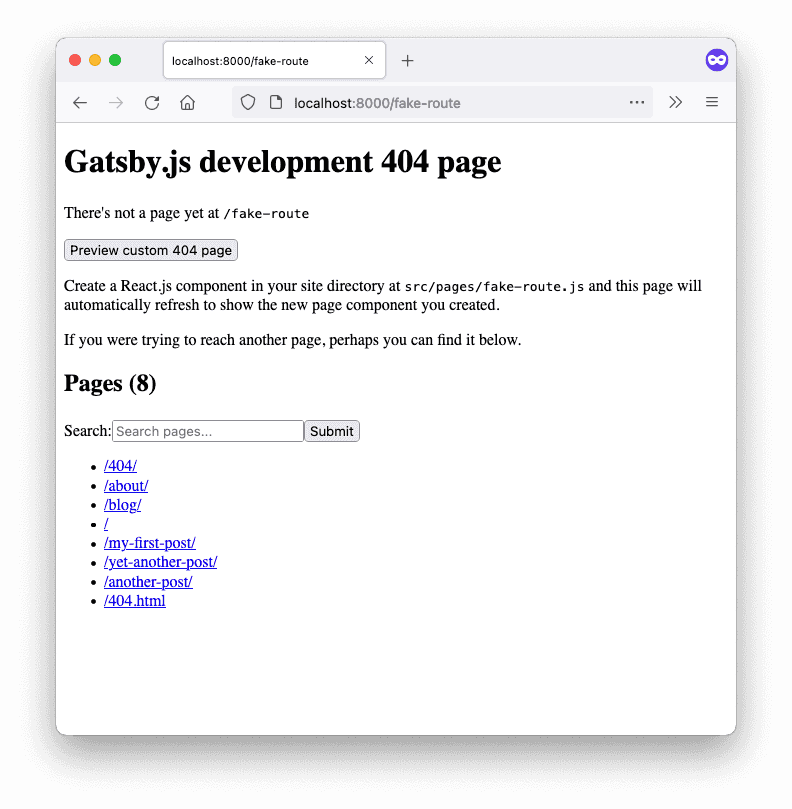Open the /about/ page link
Screen dimensions: 792x809
click(126, 486)
